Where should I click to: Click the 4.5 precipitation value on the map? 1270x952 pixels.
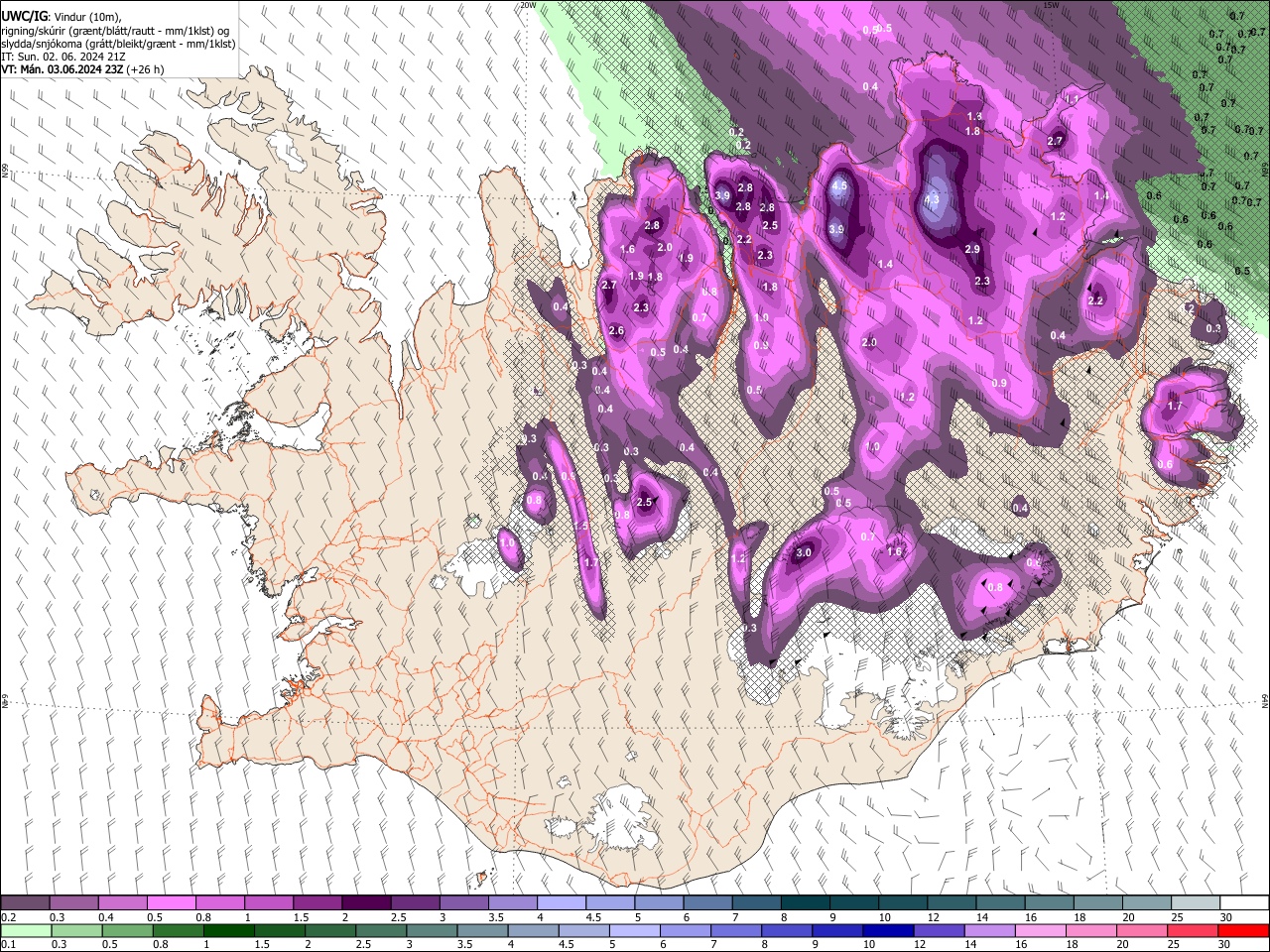point(839,186)
